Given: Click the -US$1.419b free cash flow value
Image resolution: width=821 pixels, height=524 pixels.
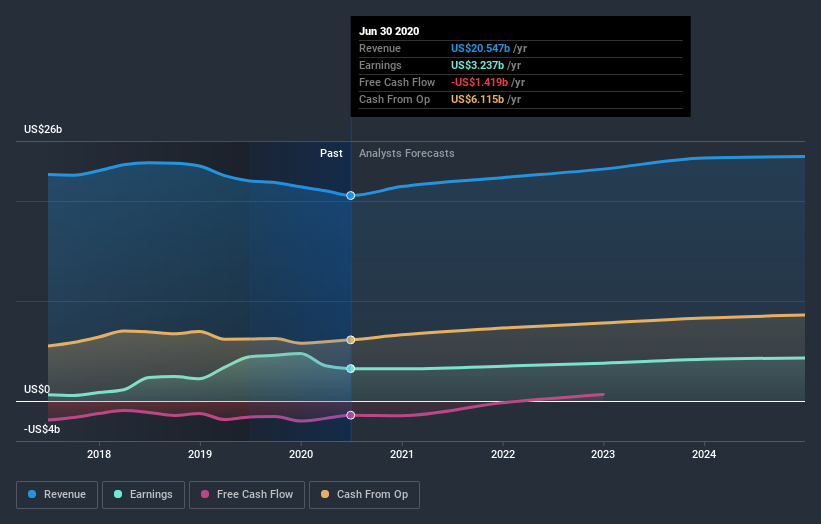Looking at the screenshot, I should coord(480,82).
